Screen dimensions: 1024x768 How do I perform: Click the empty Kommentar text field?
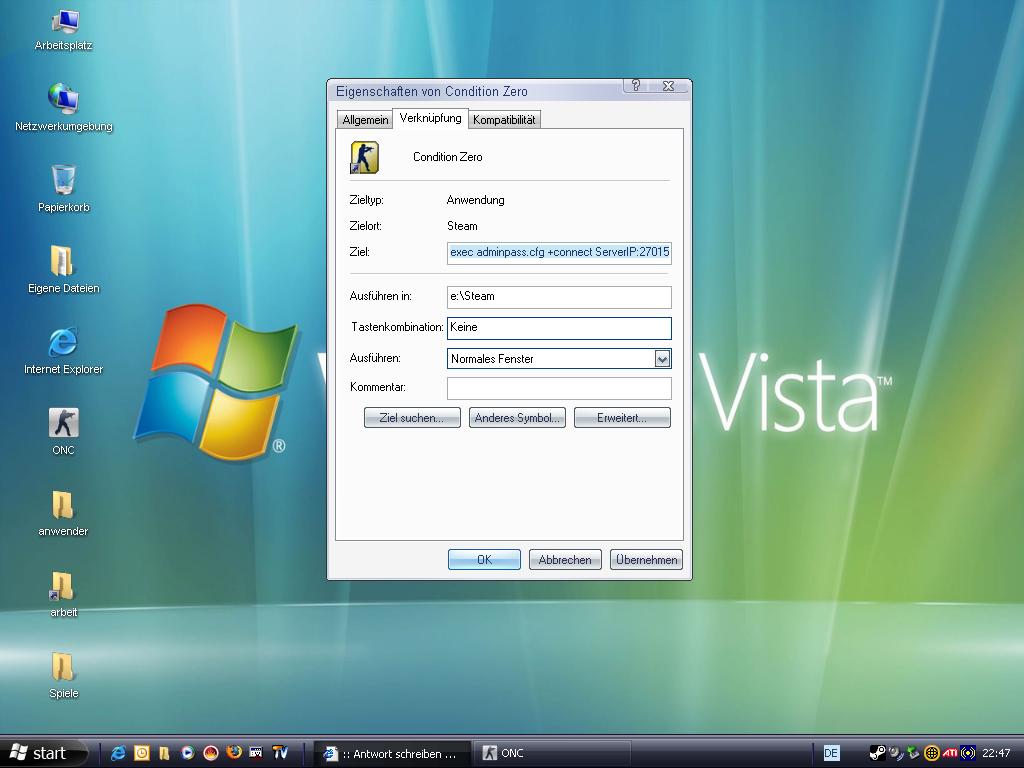pyautogui.click(x=559, y=388)
